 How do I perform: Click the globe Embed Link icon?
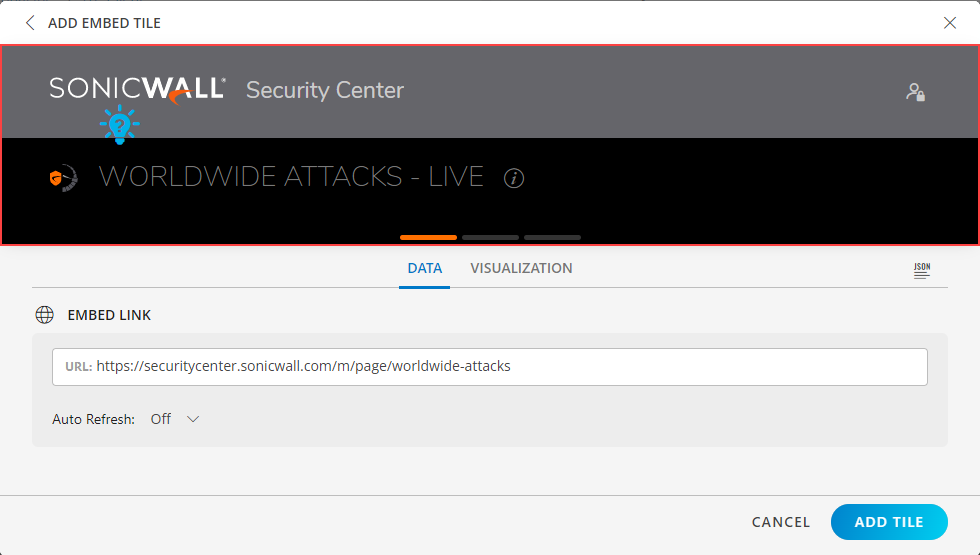coord(44,315)
